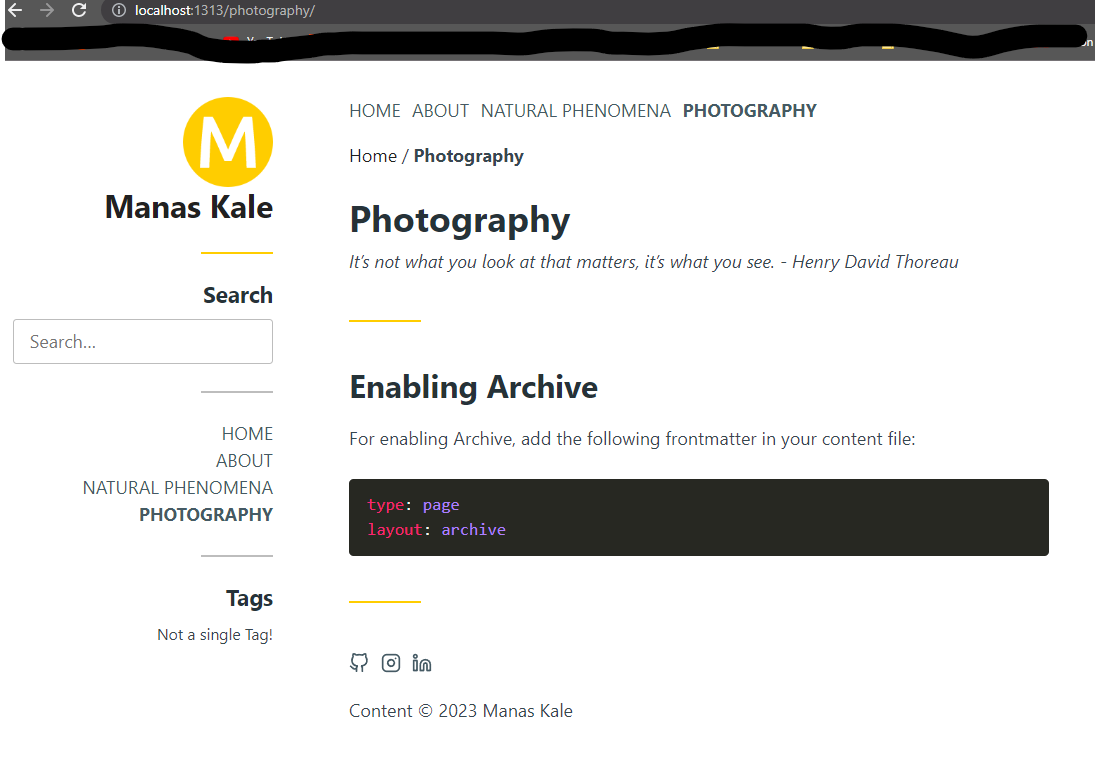
Task: Click the Manas Kale name in copyright footer
Action: pyautogui.click(x=527, y=710)
